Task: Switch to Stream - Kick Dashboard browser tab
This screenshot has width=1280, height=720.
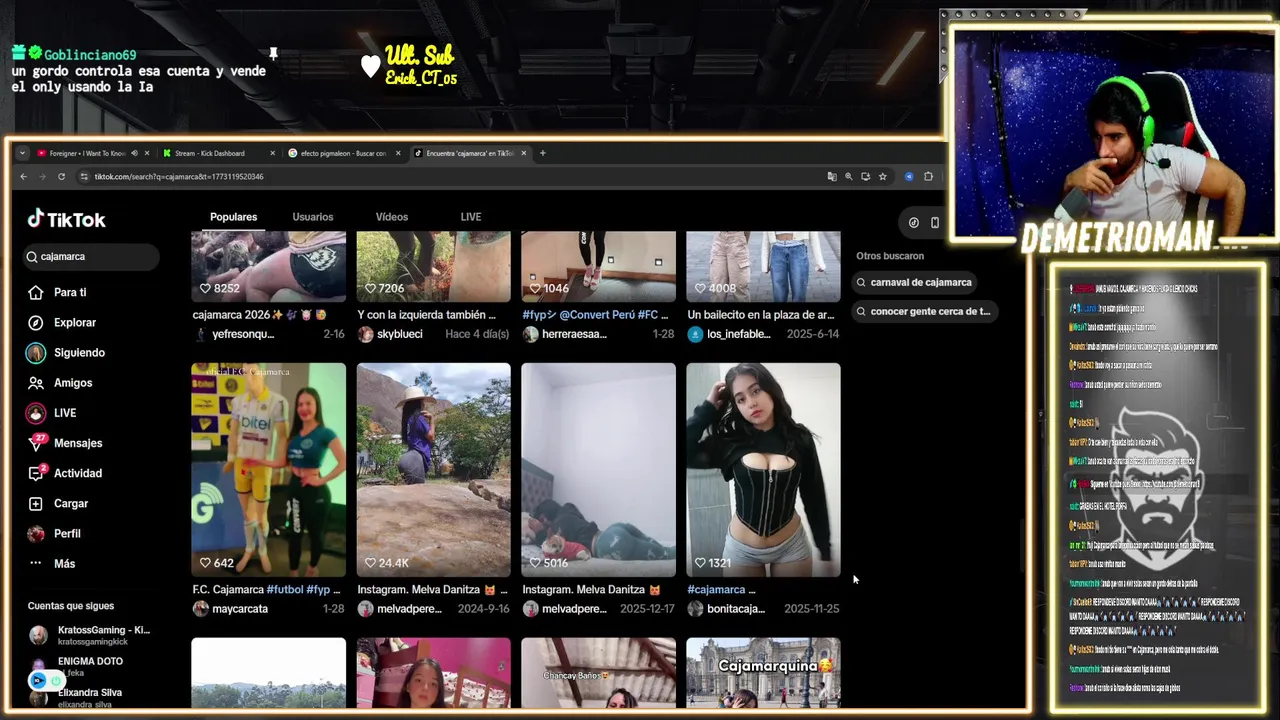Action: pyautogui.click(x=218, y=153)
